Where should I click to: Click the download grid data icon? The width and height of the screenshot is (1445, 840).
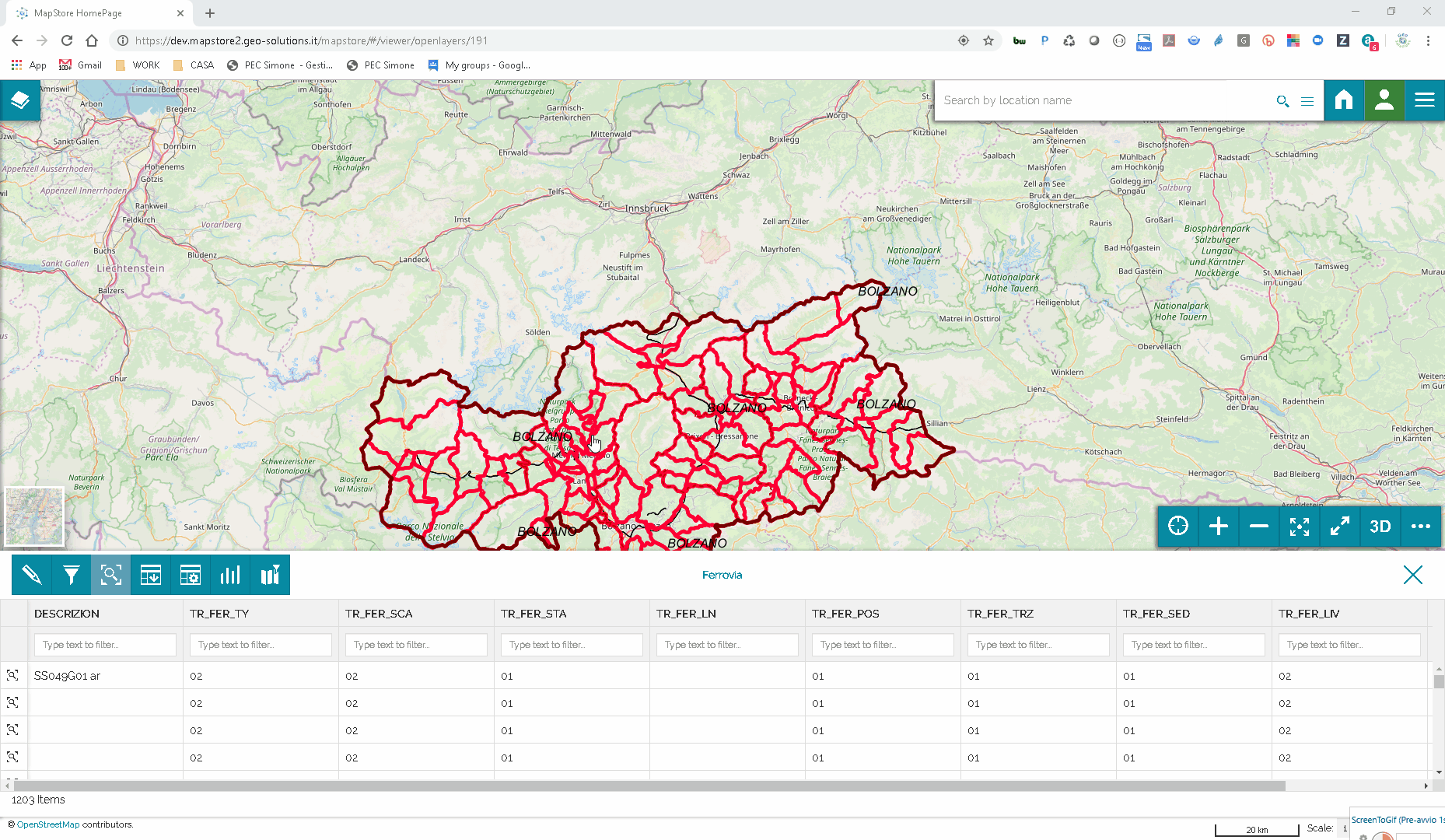[151, 575]
